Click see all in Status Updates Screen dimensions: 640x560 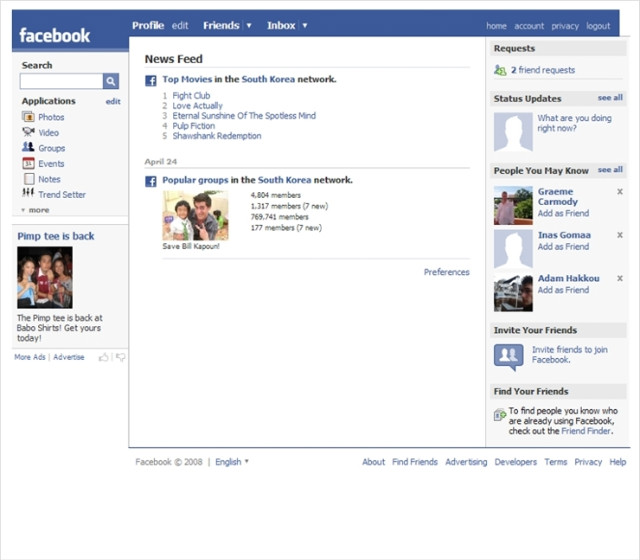[x=610, y=98]
